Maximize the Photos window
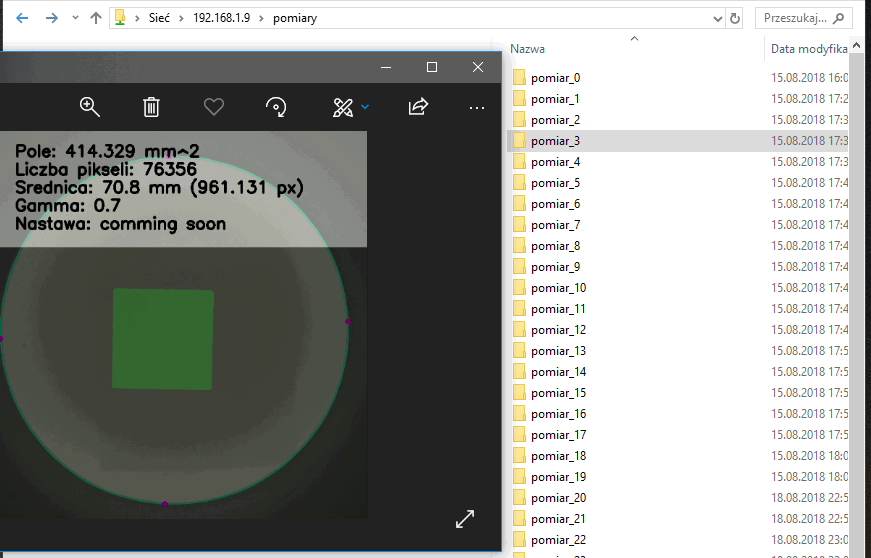The image size is (871, 558). pos(432,67)
